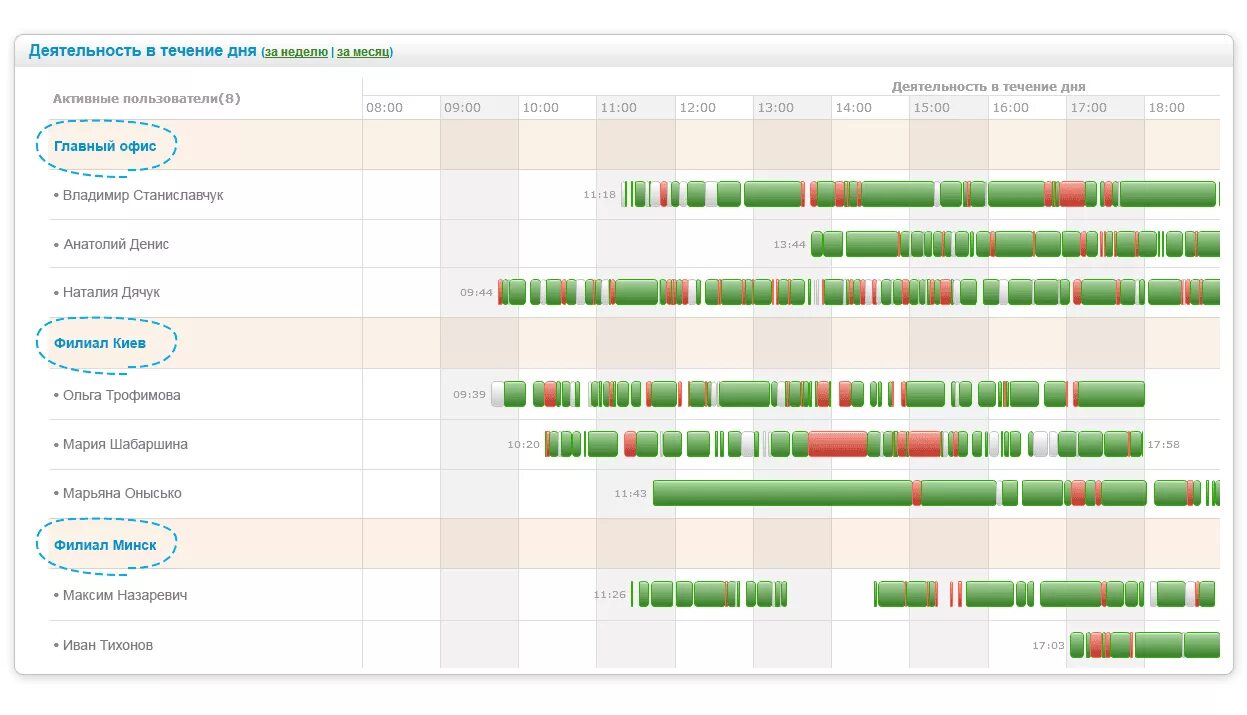Click the 11:26 start time of Максим Назаревич
1247x715 pixels.
coord(610,595)
